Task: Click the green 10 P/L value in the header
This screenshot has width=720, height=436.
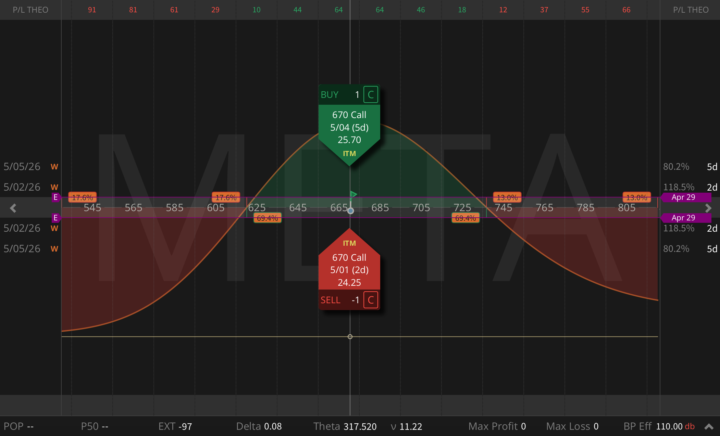Action: (x=256, y=10)
